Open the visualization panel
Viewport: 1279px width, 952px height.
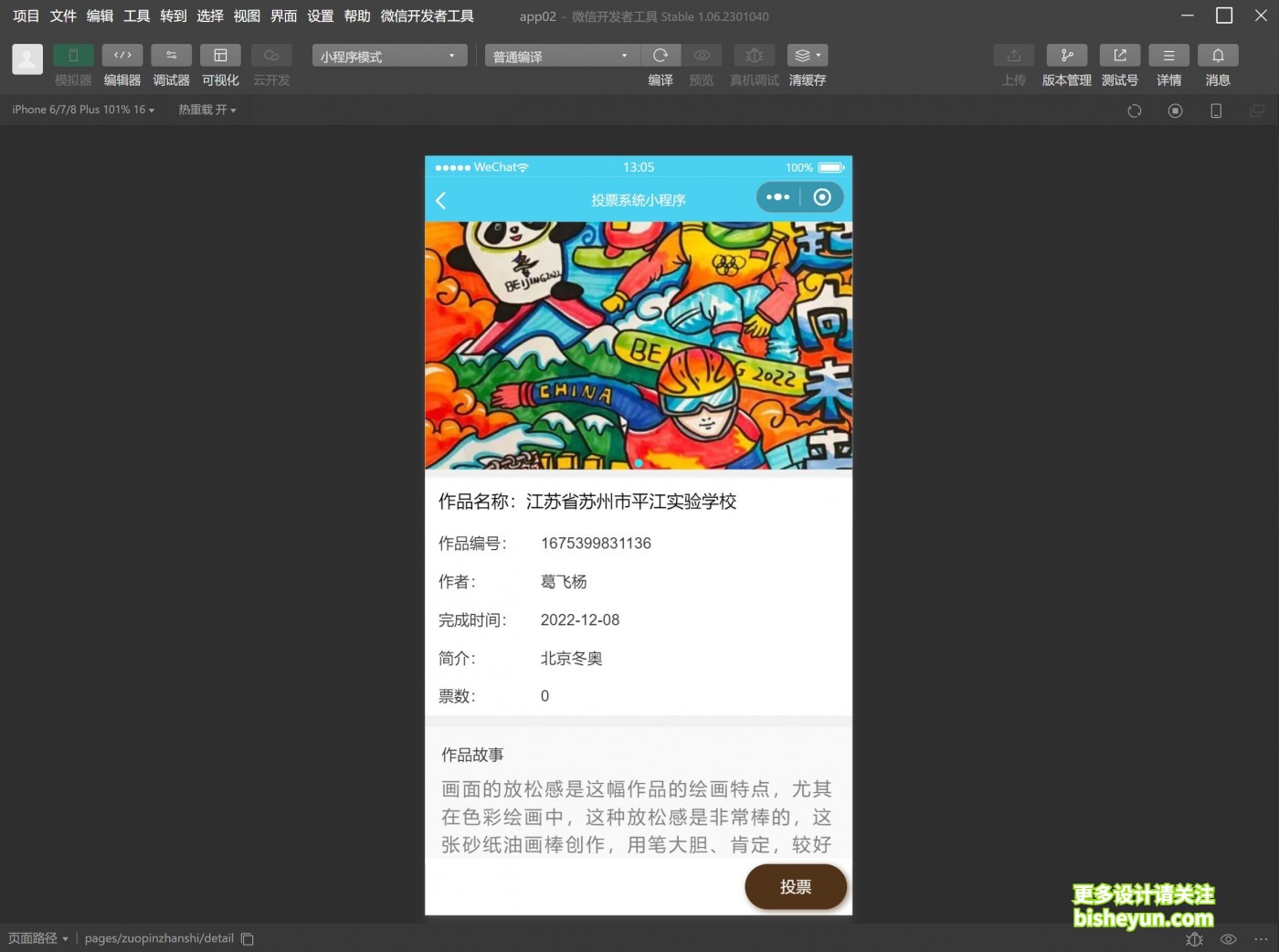coord(220,56)
